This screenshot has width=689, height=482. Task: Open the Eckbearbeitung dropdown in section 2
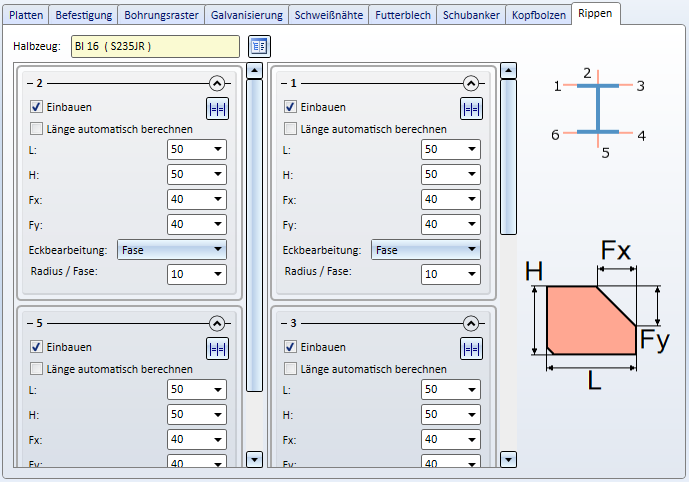pos(172,250)
